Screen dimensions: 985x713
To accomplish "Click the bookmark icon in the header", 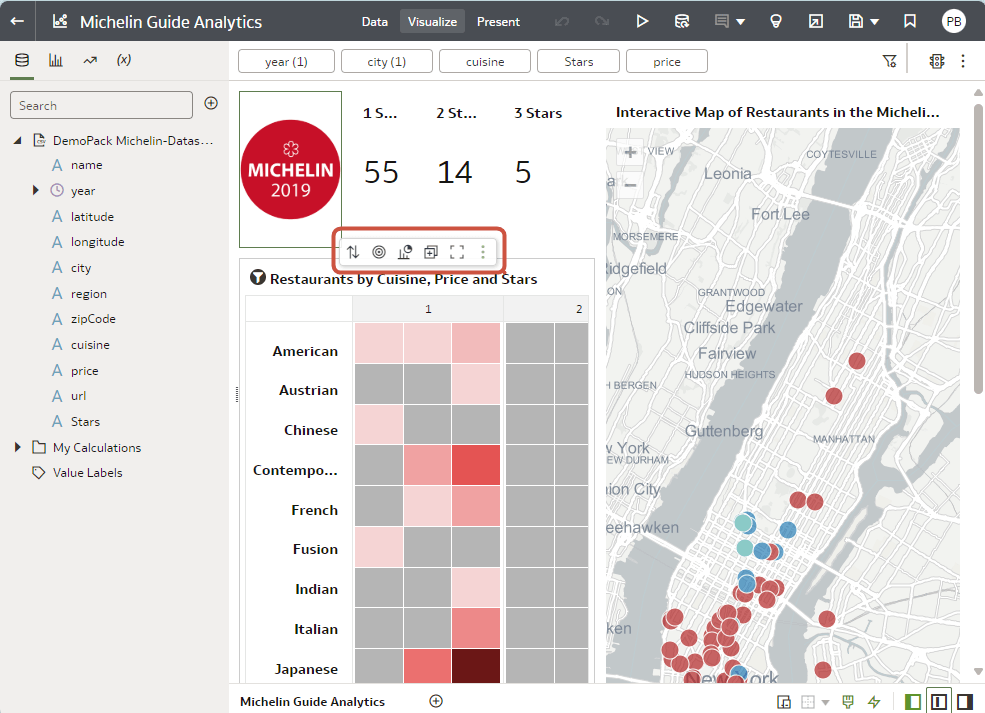I will coord(910,21).
